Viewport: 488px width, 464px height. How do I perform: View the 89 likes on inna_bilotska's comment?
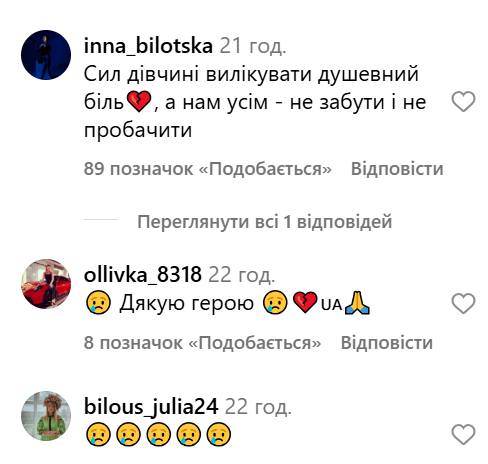click(208, 169)
